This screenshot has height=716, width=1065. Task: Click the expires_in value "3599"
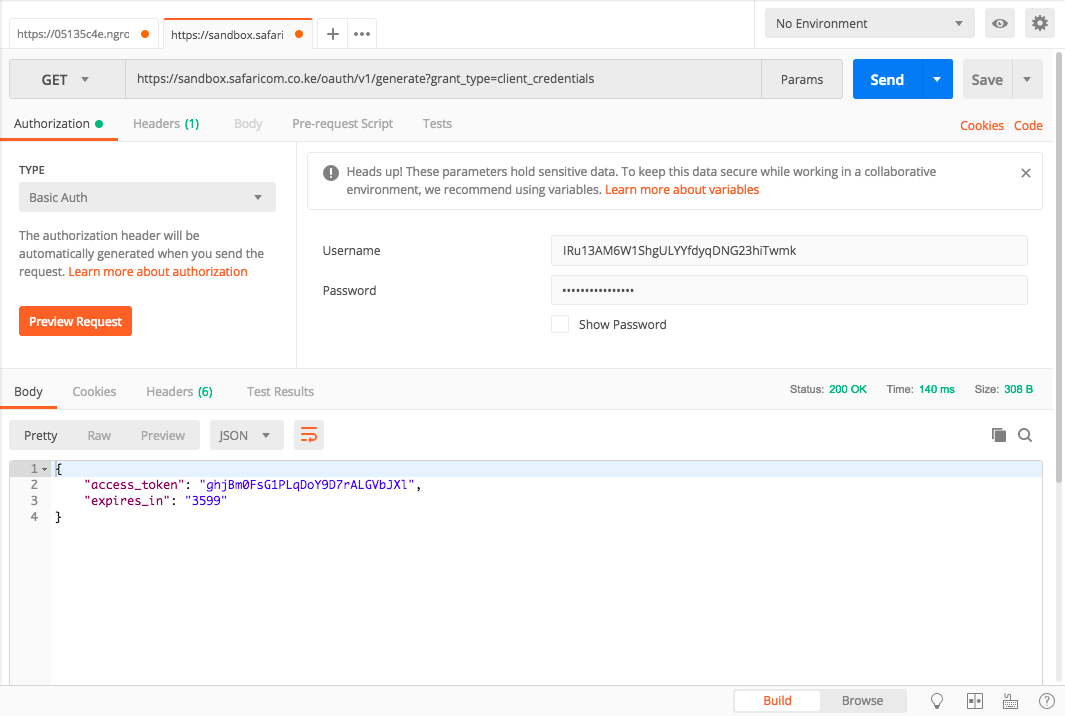click(206, 501)
